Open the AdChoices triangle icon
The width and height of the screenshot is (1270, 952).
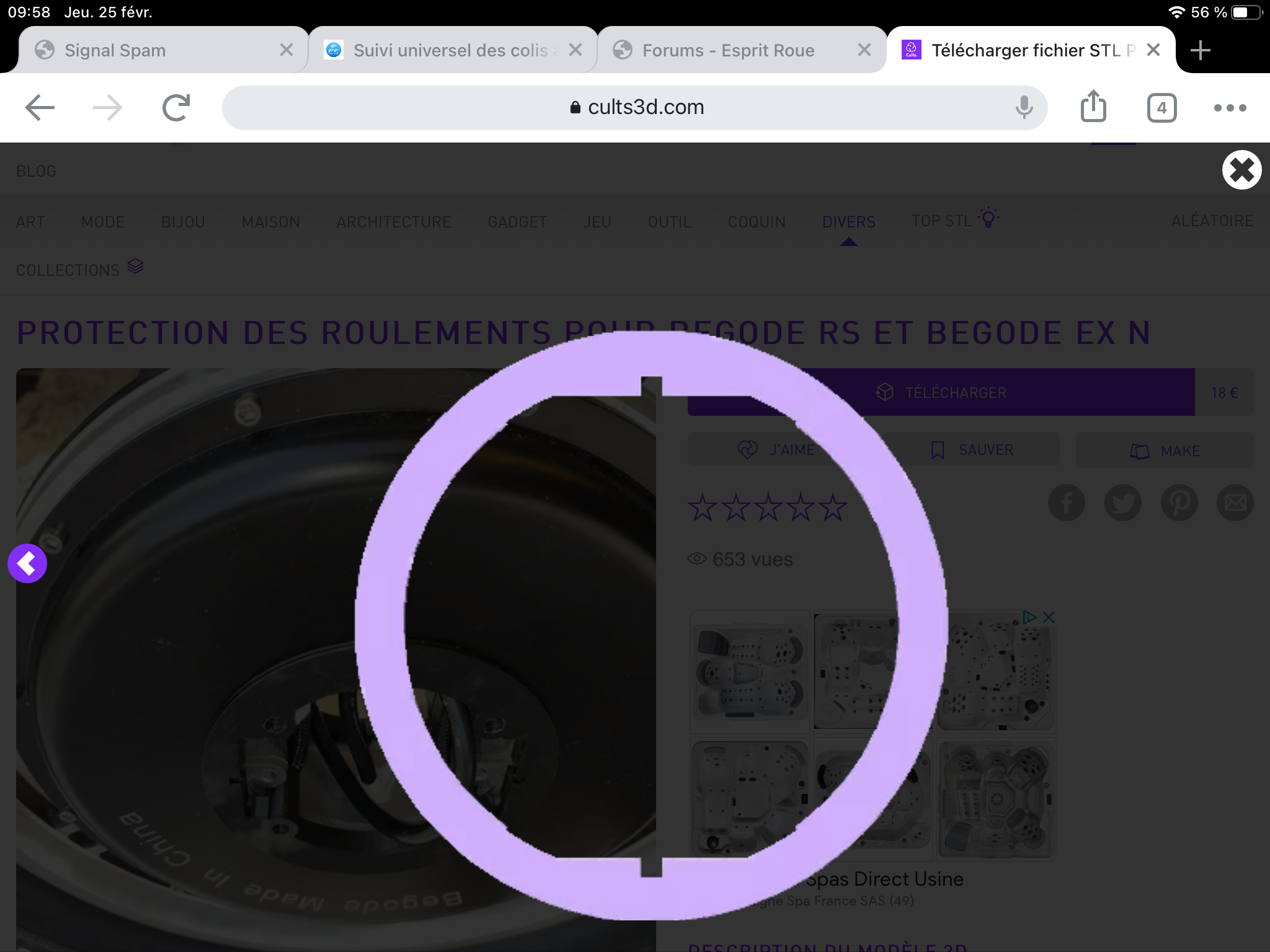(1029, 617)
